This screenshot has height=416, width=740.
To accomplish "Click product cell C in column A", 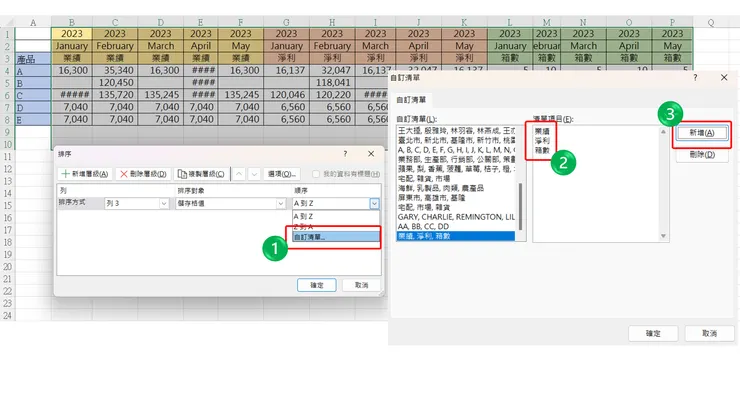I will (33, 95).
